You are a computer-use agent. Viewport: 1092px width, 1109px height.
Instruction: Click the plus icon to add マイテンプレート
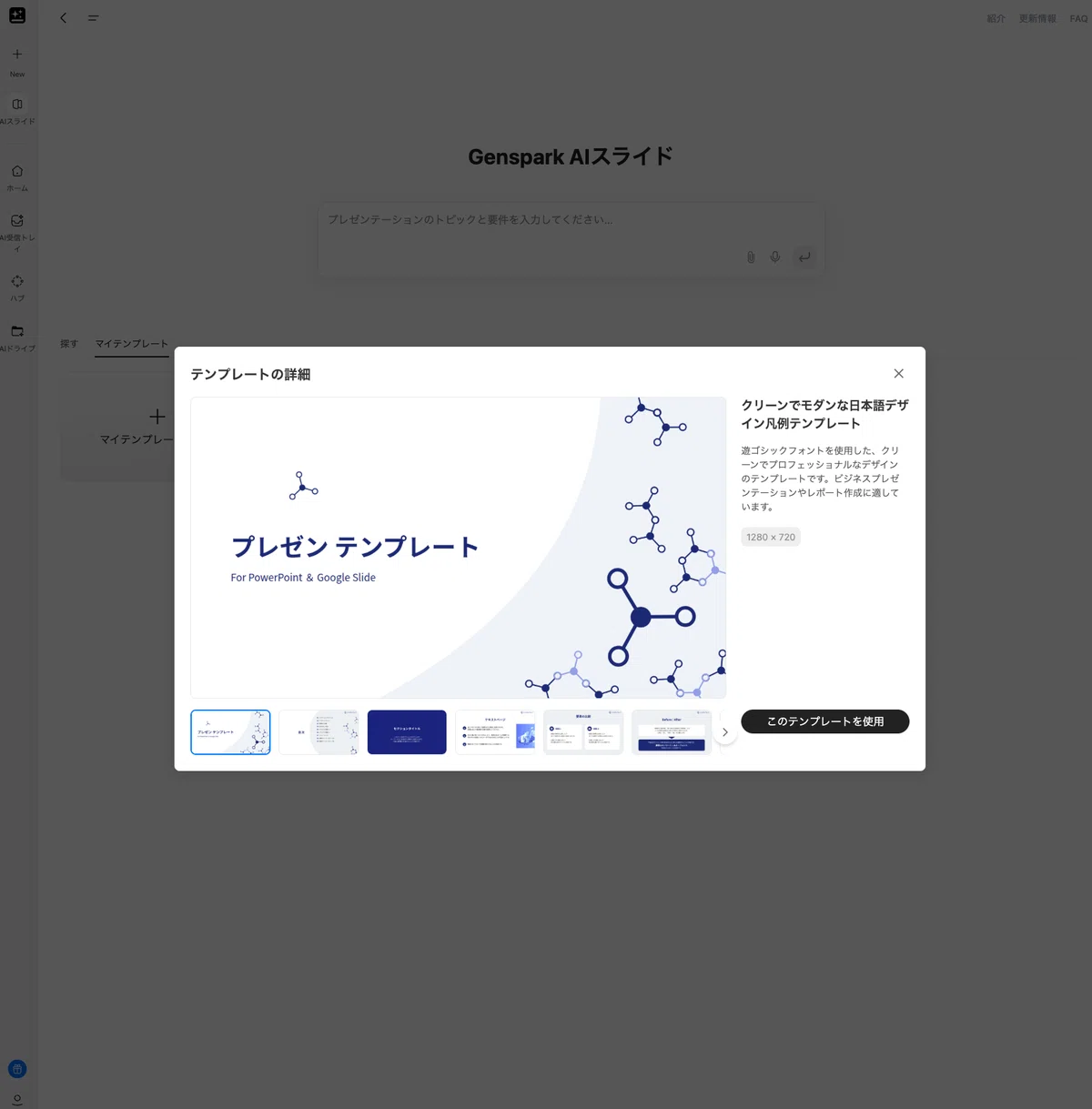[x=157, y=417]
